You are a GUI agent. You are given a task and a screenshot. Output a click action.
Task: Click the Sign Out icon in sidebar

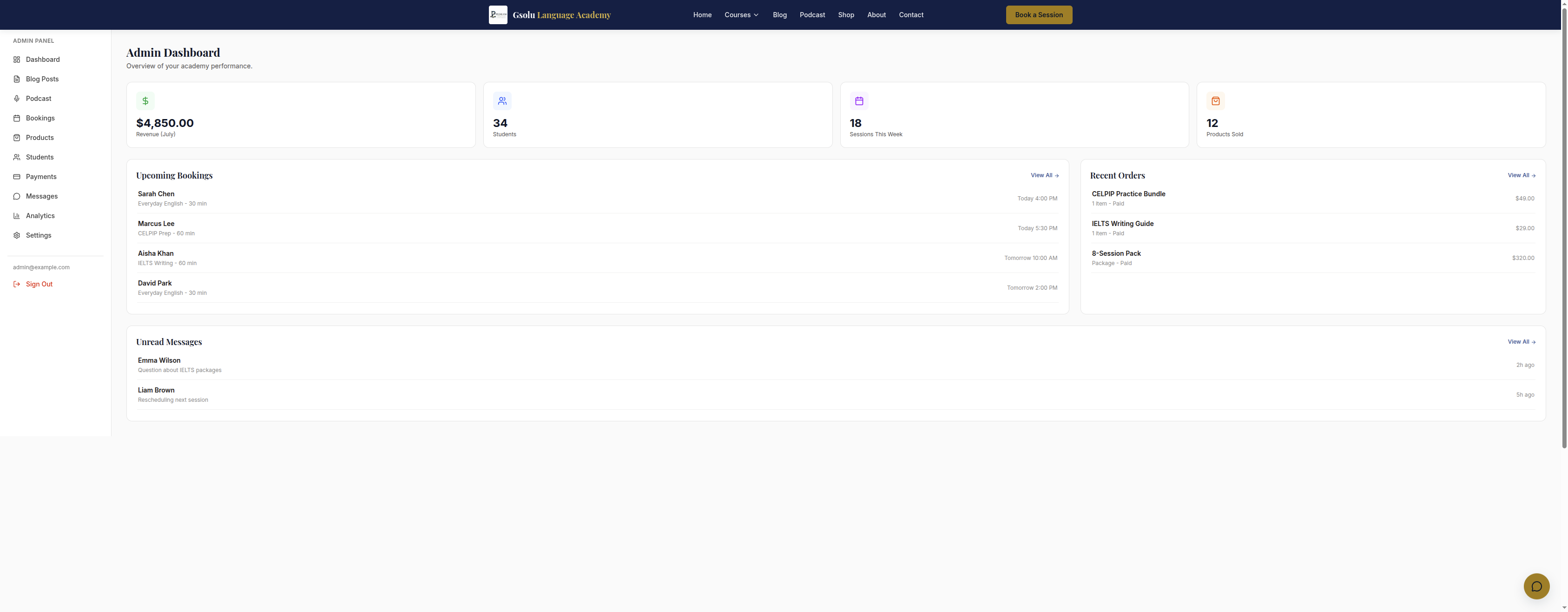coord(17,285)
